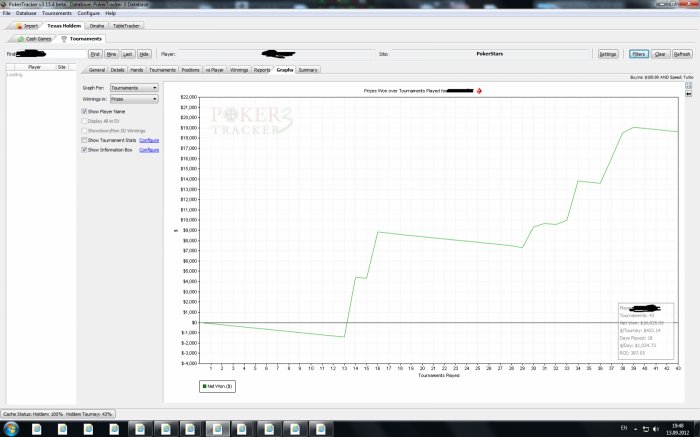Click the Hide button
Viewport: 700px width, 437px height.
point(144,54)
